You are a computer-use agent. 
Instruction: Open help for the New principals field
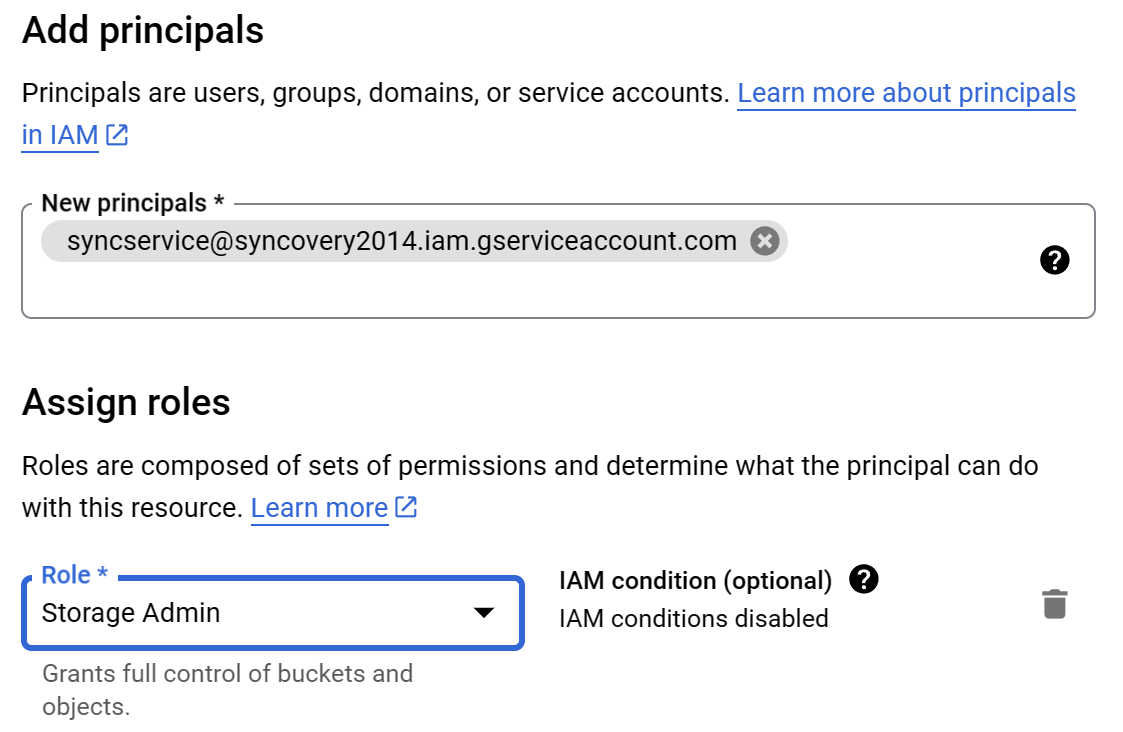pyautogui.click(x=1055, y=259)
